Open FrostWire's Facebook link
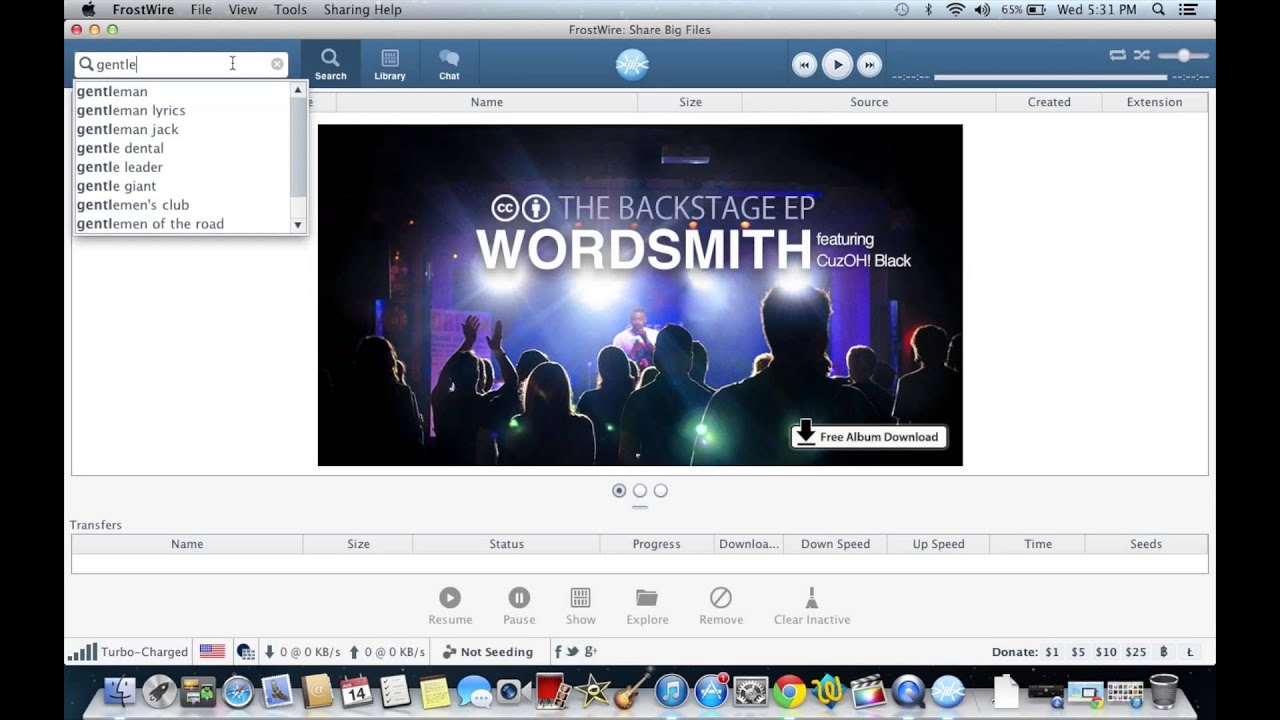The height and width of the screenshot is (720, 1280). [x=558, y=652]
